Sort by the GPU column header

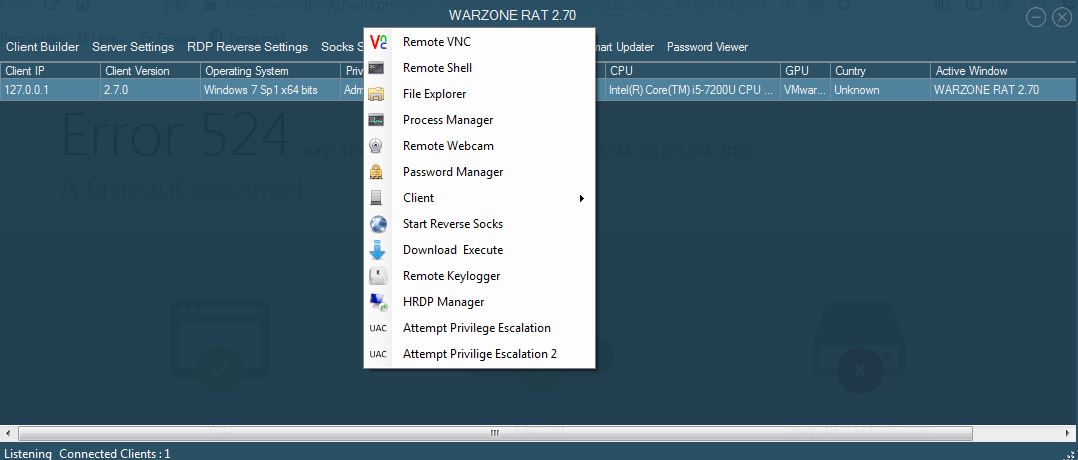click(x=806, y=71)
